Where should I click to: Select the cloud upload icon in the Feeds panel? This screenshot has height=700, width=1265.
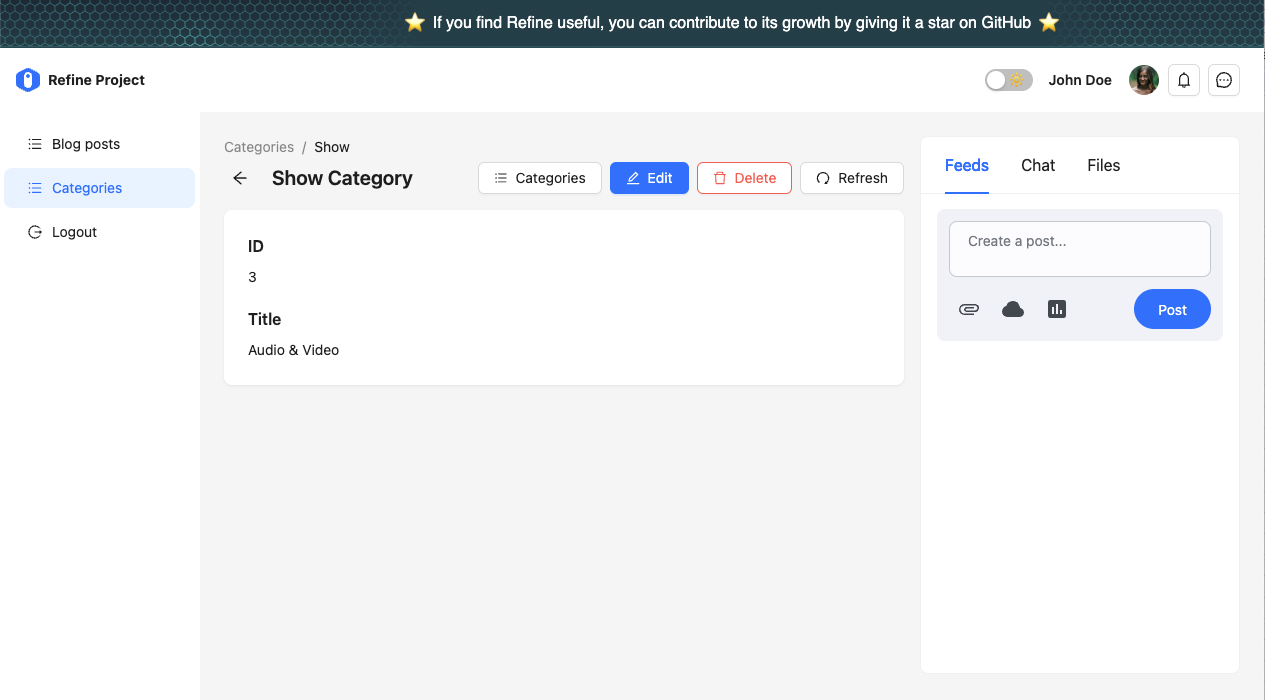(1012, 309)
